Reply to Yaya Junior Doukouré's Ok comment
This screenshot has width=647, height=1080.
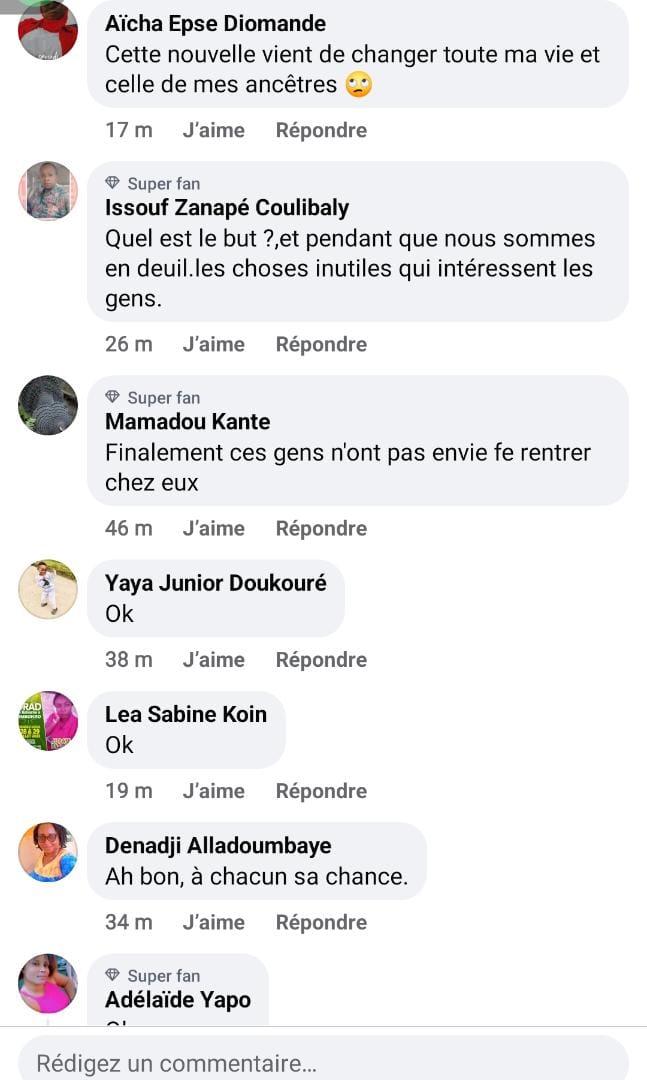click(x=321, y=660)
